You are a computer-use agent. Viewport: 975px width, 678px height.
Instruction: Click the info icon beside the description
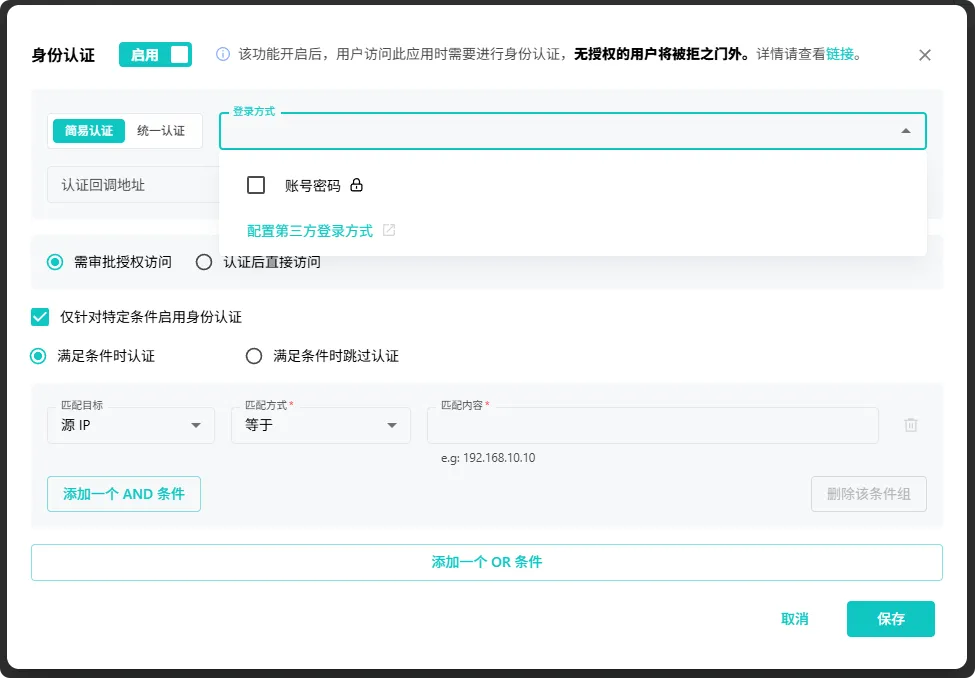[x=223, y=54]
